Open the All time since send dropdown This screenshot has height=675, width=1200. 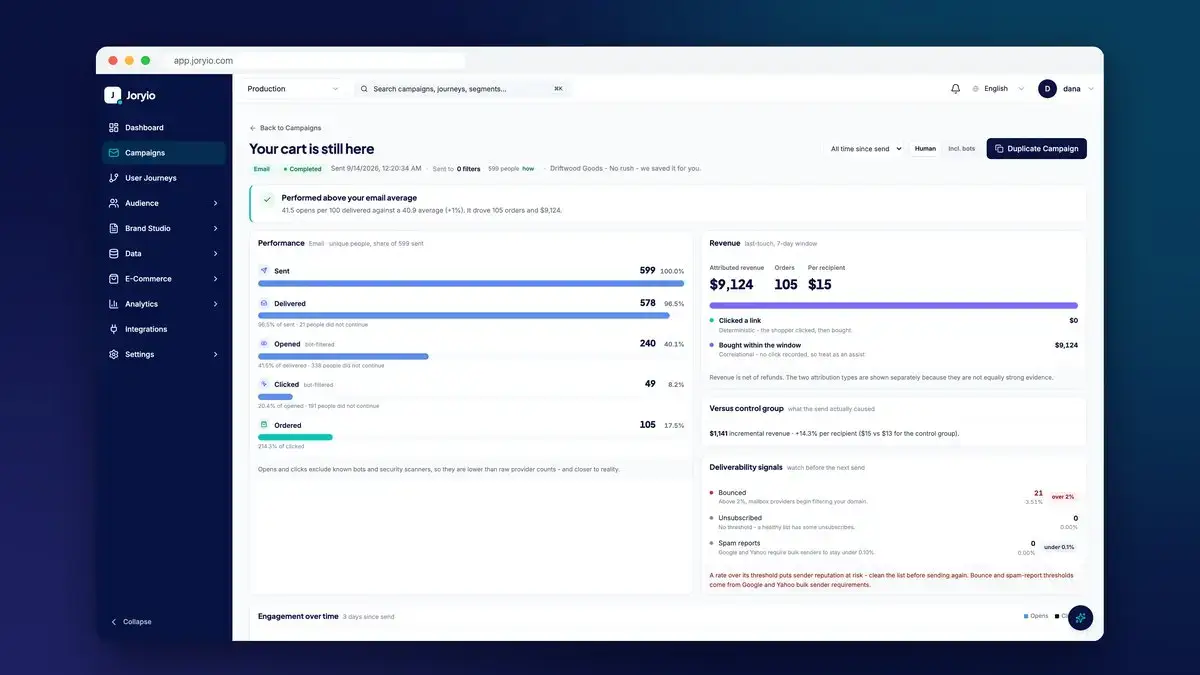coord(866,149)
